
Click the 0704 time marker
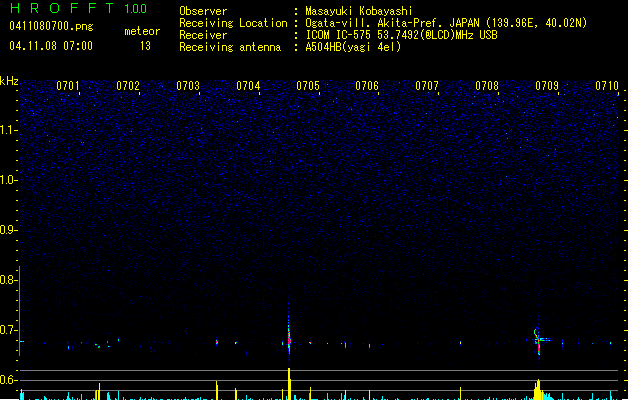point(248,86)
